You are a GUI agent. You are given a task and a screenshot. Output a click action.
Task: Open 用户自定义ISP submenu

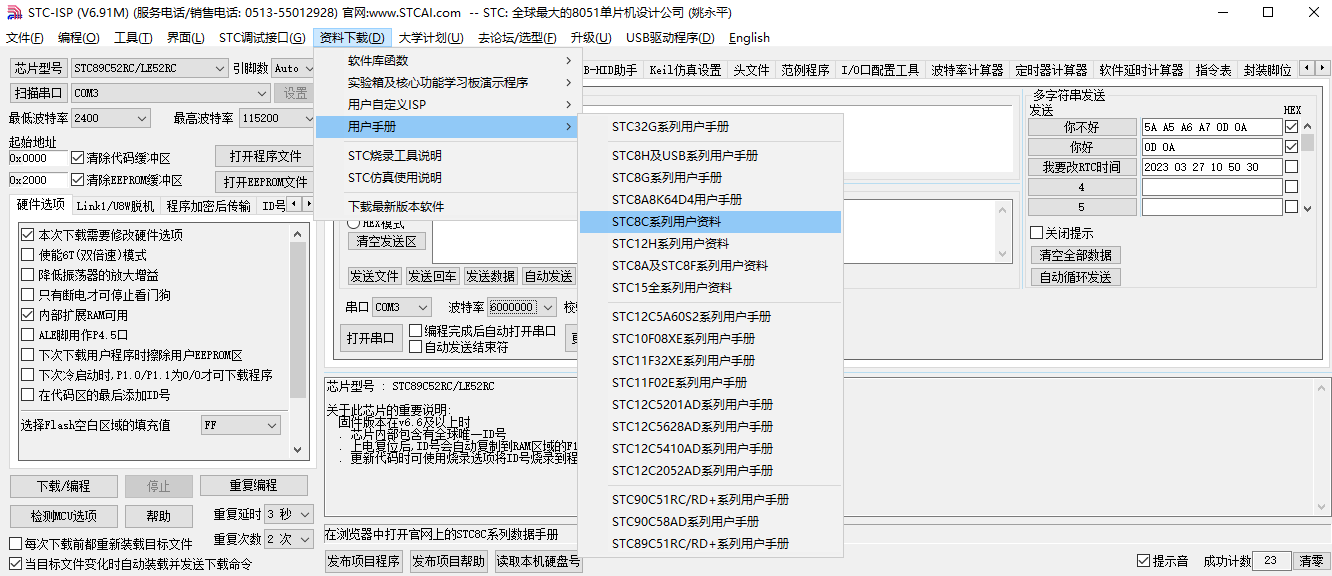(447, 105)
